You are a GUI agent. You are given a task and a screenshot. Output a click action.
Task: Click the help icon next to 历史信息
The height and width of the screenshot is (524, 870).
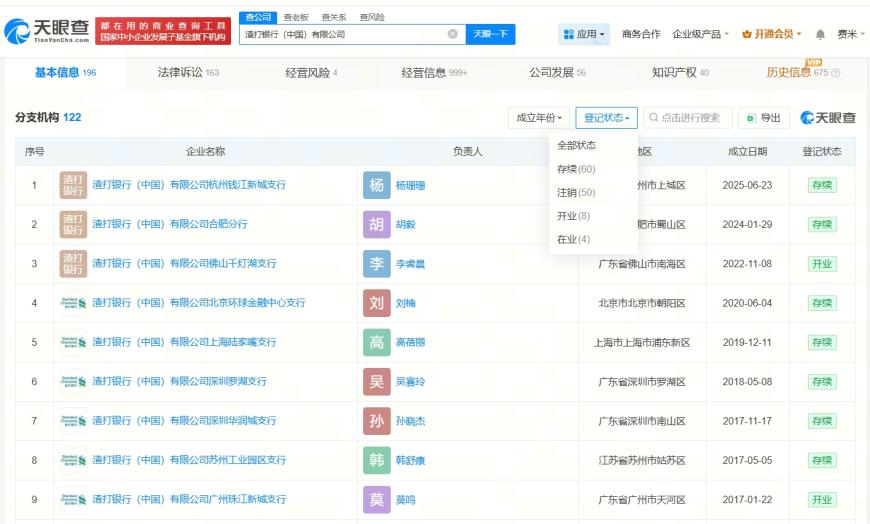[x=836, y=73]
